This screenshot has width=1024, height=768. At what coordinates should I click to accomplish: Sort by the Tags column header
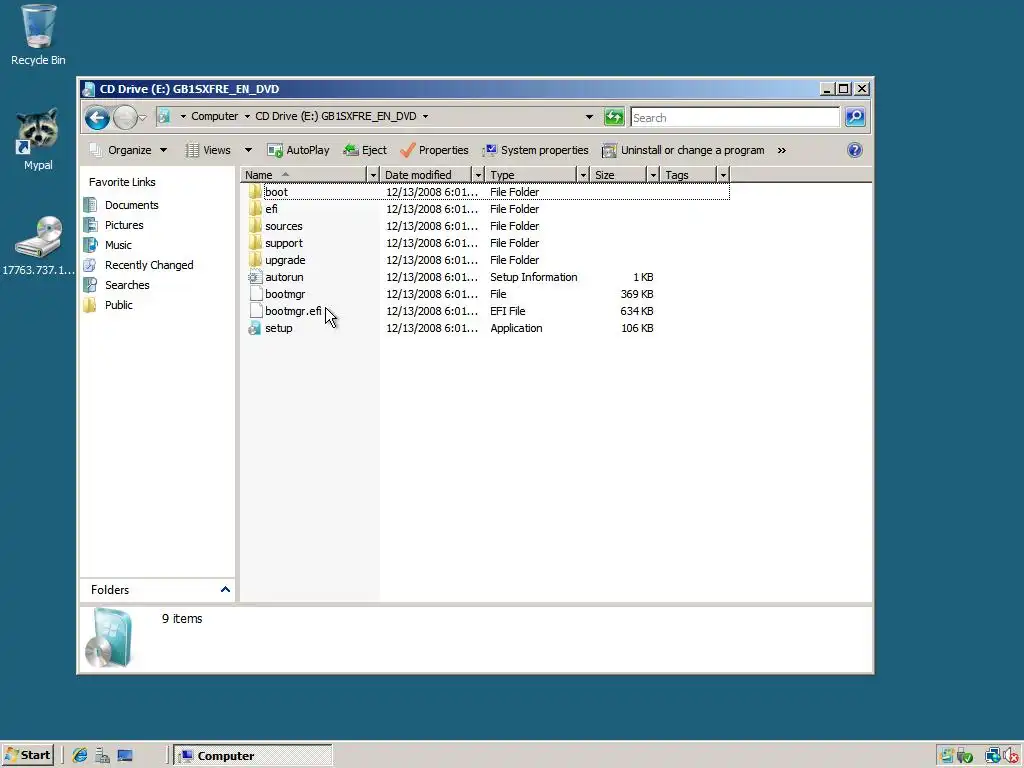(688, 175)
